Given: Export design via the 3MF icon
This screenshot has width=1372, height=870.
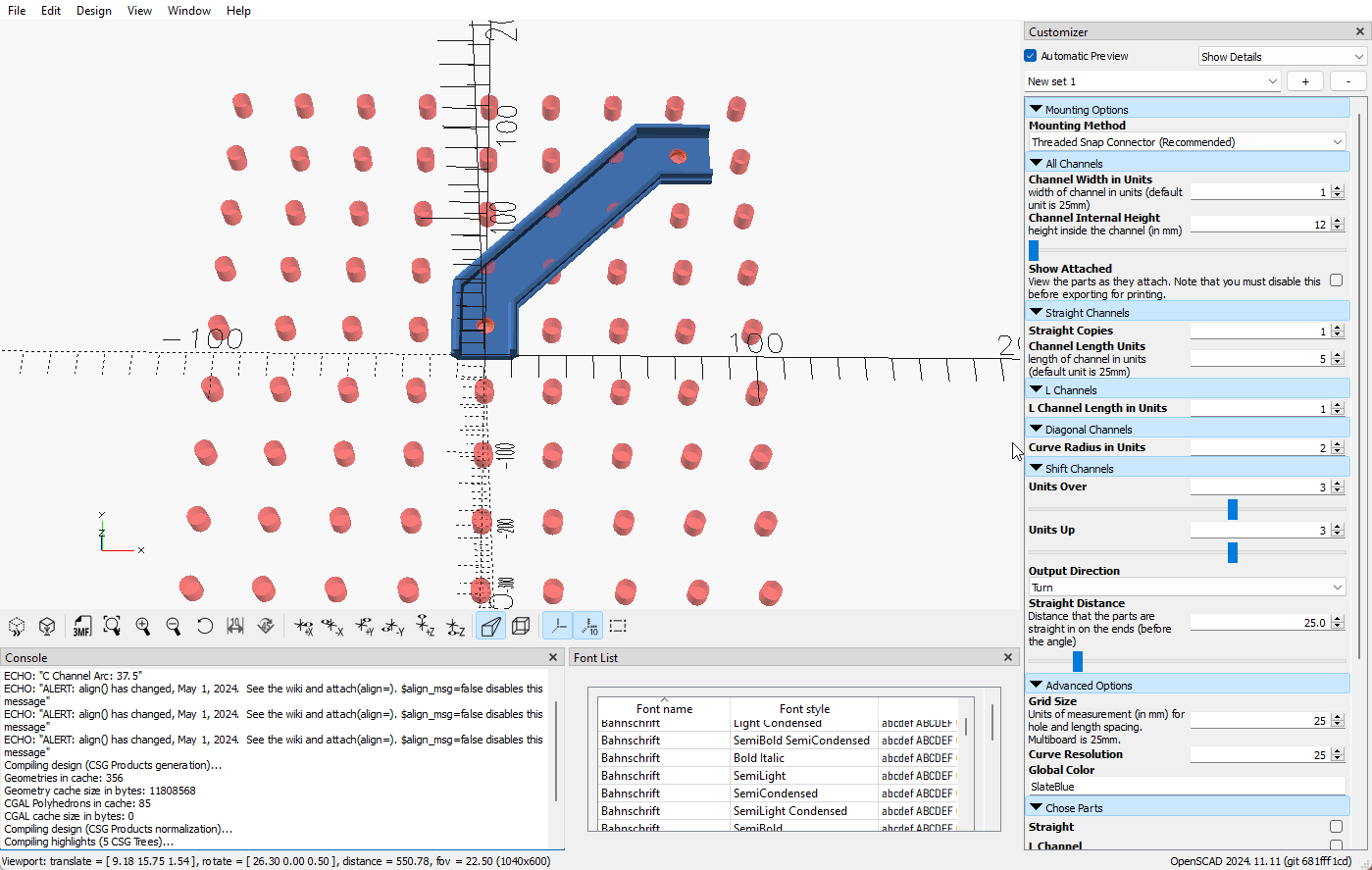Looking at the screenshot, I should [x=81, y=626].
